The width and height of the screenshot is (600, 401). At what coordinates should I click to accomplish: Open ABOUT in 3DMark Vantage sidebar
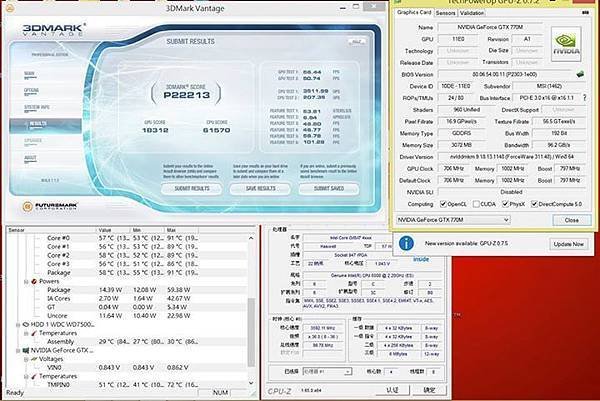30,159
